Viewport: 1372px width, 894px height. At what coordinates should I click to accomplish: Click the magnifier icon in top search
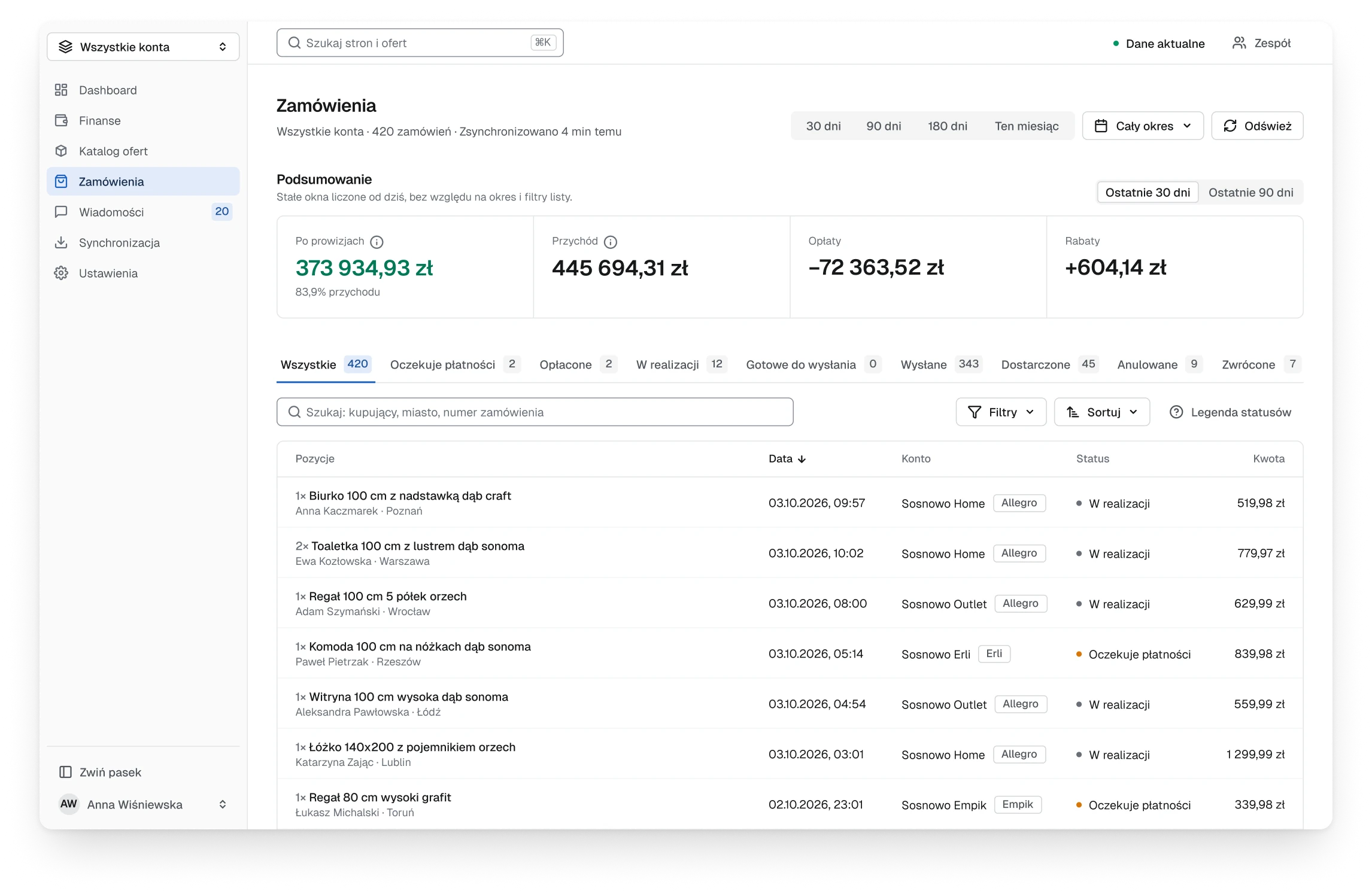tap(295, 42)
